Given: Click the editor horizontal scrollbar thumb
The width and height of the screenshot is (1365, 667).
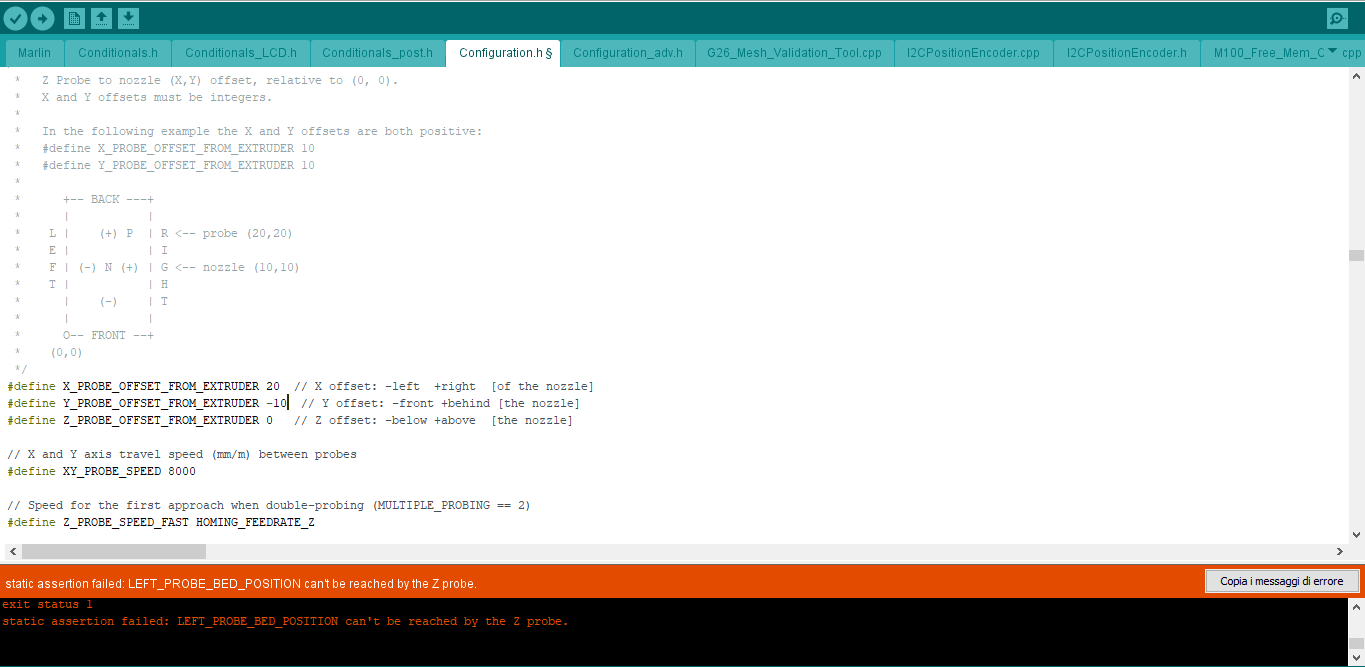Looking at the screenshot, I should [x=113, y=551].
